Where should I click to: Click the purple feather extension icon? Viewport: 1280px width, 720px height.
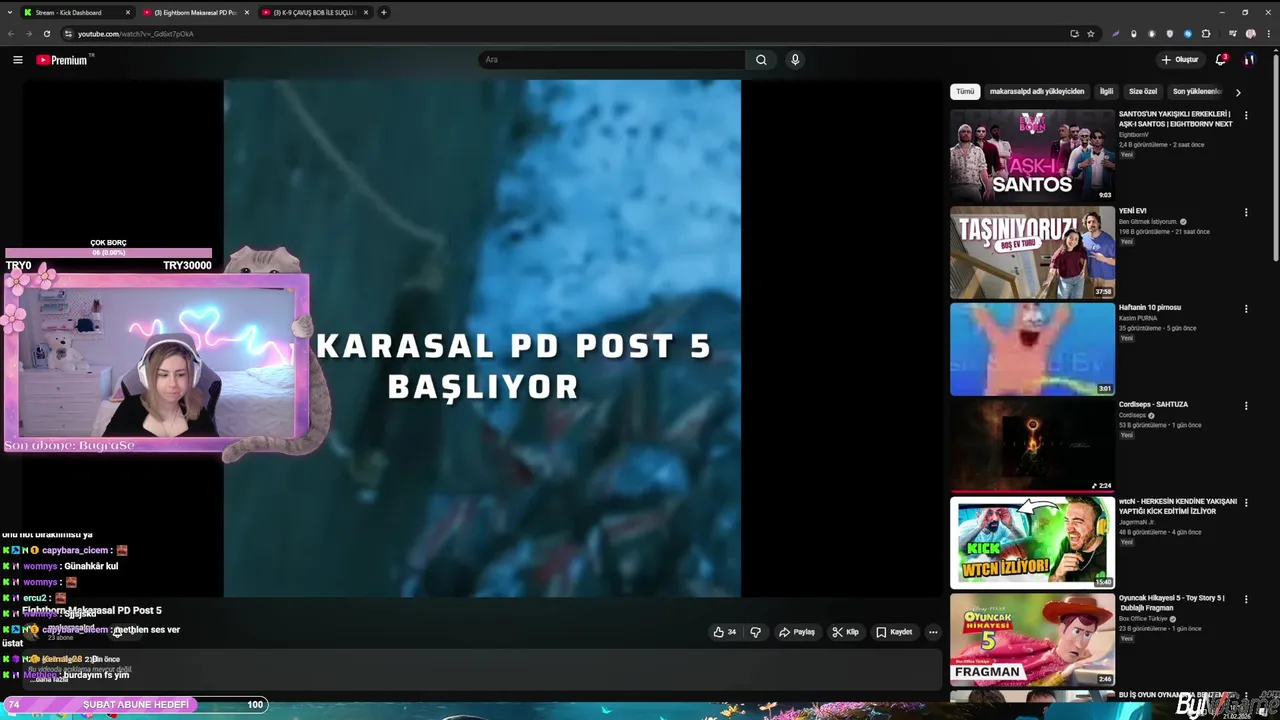point(1115,34)
